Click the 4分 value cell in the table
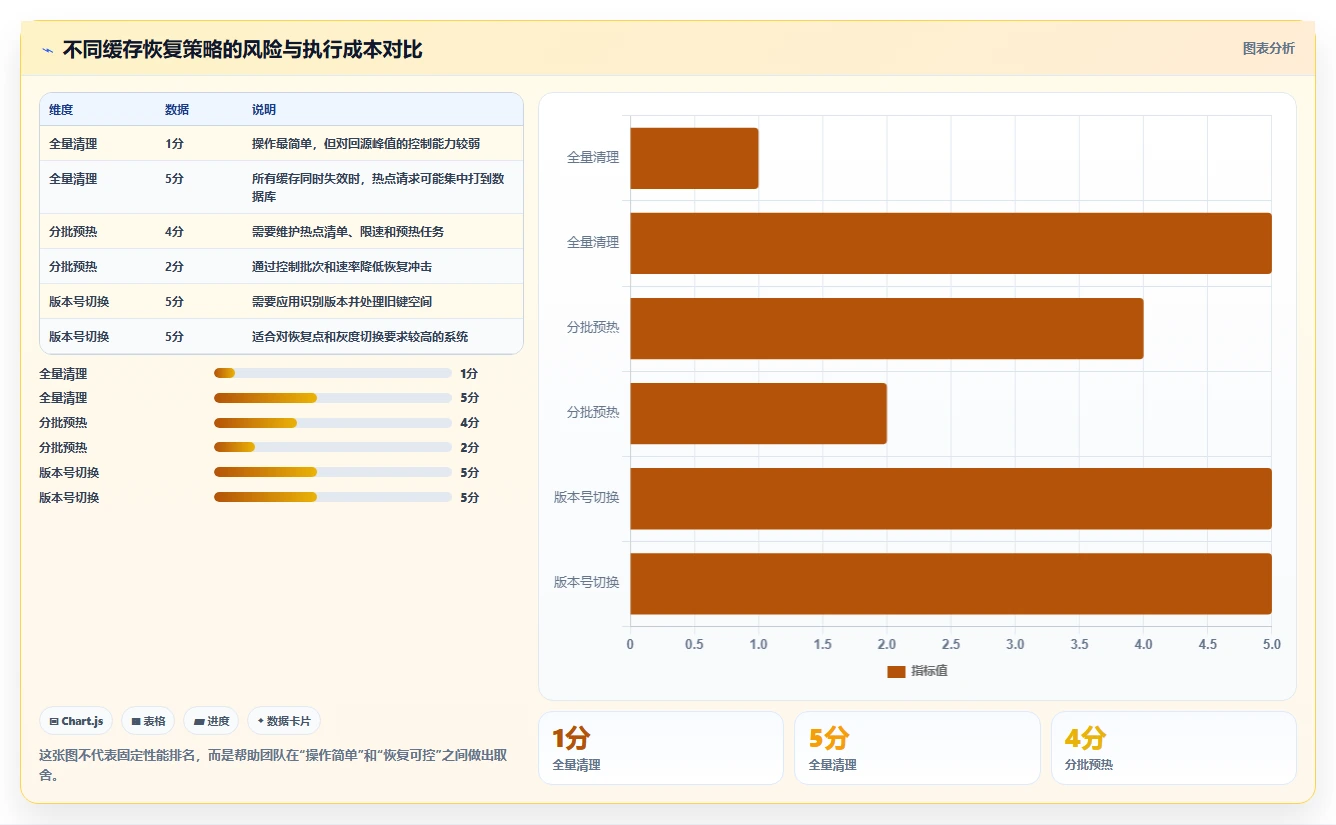The image size is (1336, 825). pyautogui.click(x=174, y=231)
